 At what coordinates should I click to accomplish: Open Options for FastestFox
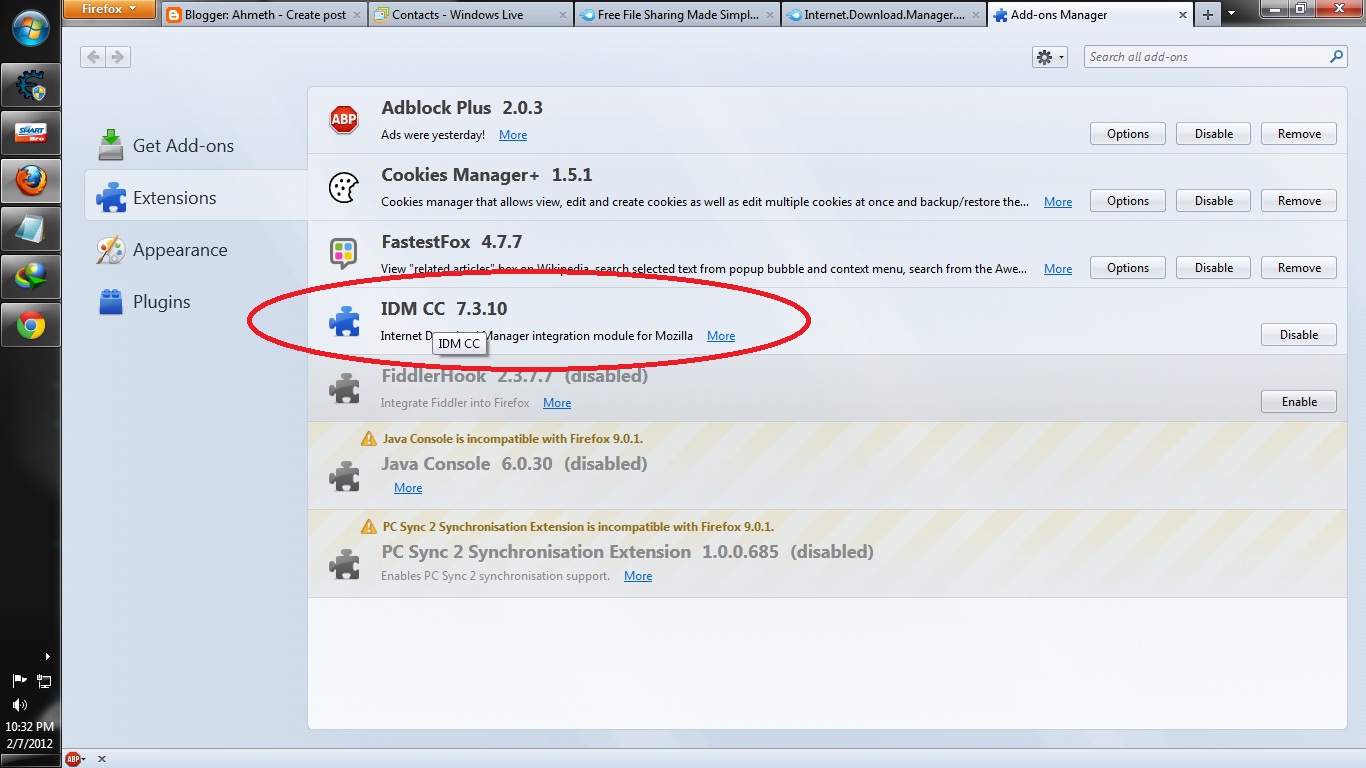1128,268
